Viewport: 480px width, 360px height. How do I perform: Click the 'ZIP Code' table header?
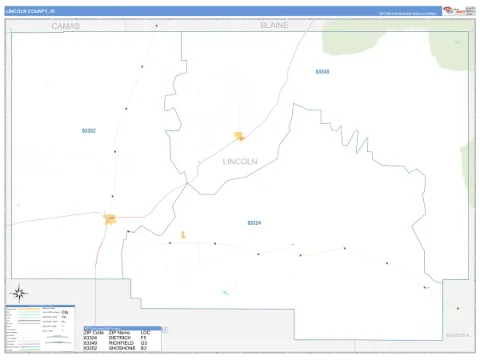(94, 333)
